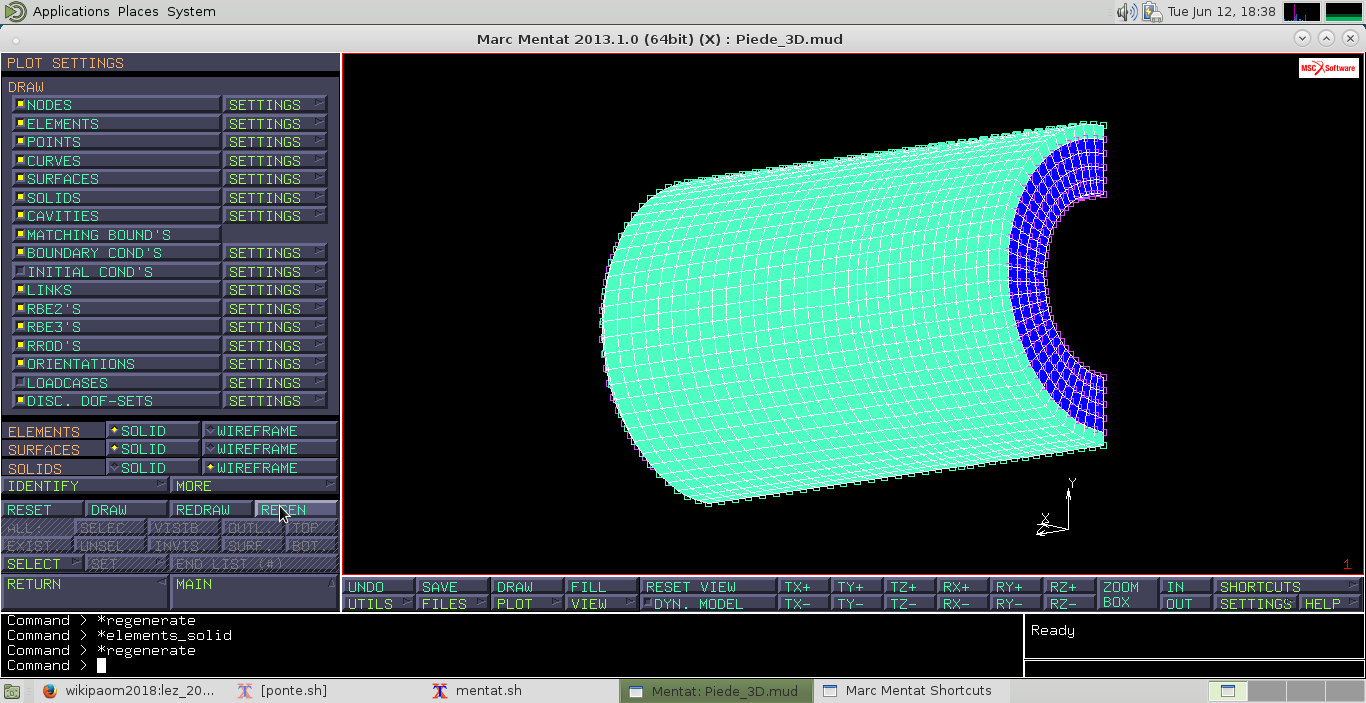Click the Firefox icon in the taskbar
The image size is (1366, 703).
pyautogui.click(x=50, y=690)
